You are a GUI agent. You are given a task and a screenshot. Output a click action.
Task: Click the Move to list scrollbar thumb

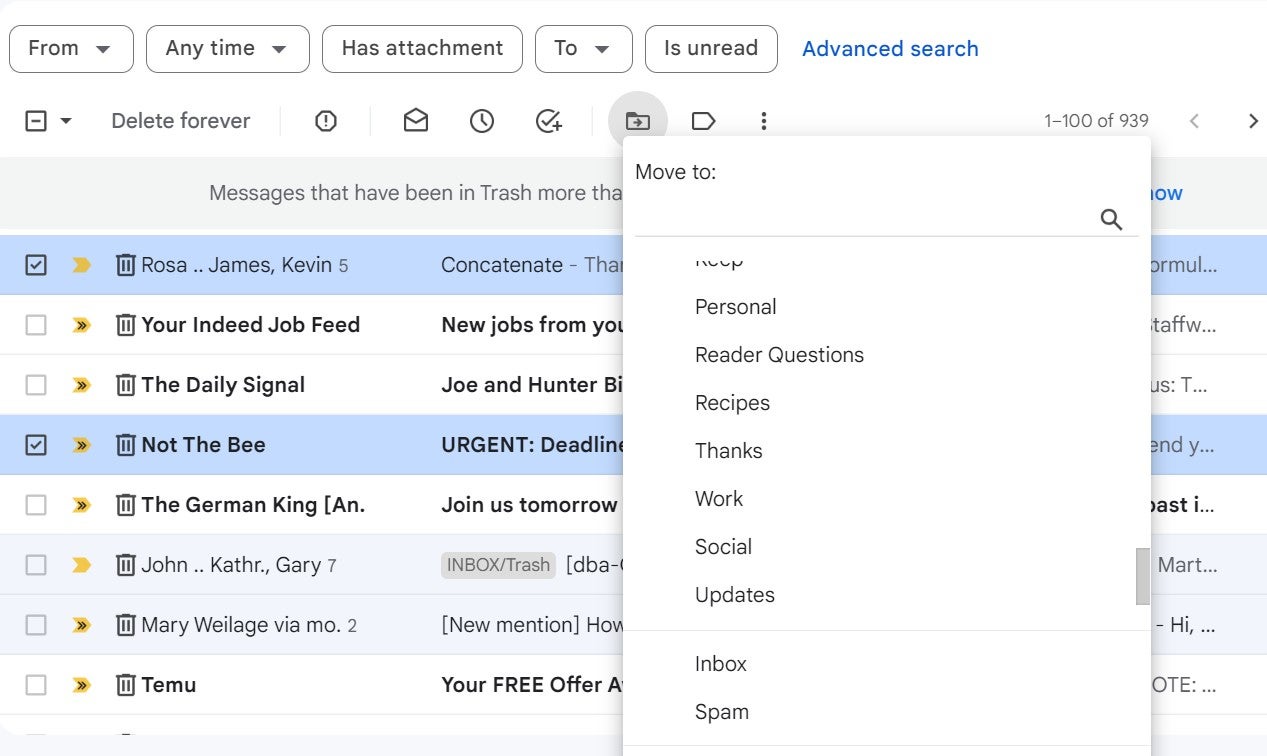tap(1143, 577)
